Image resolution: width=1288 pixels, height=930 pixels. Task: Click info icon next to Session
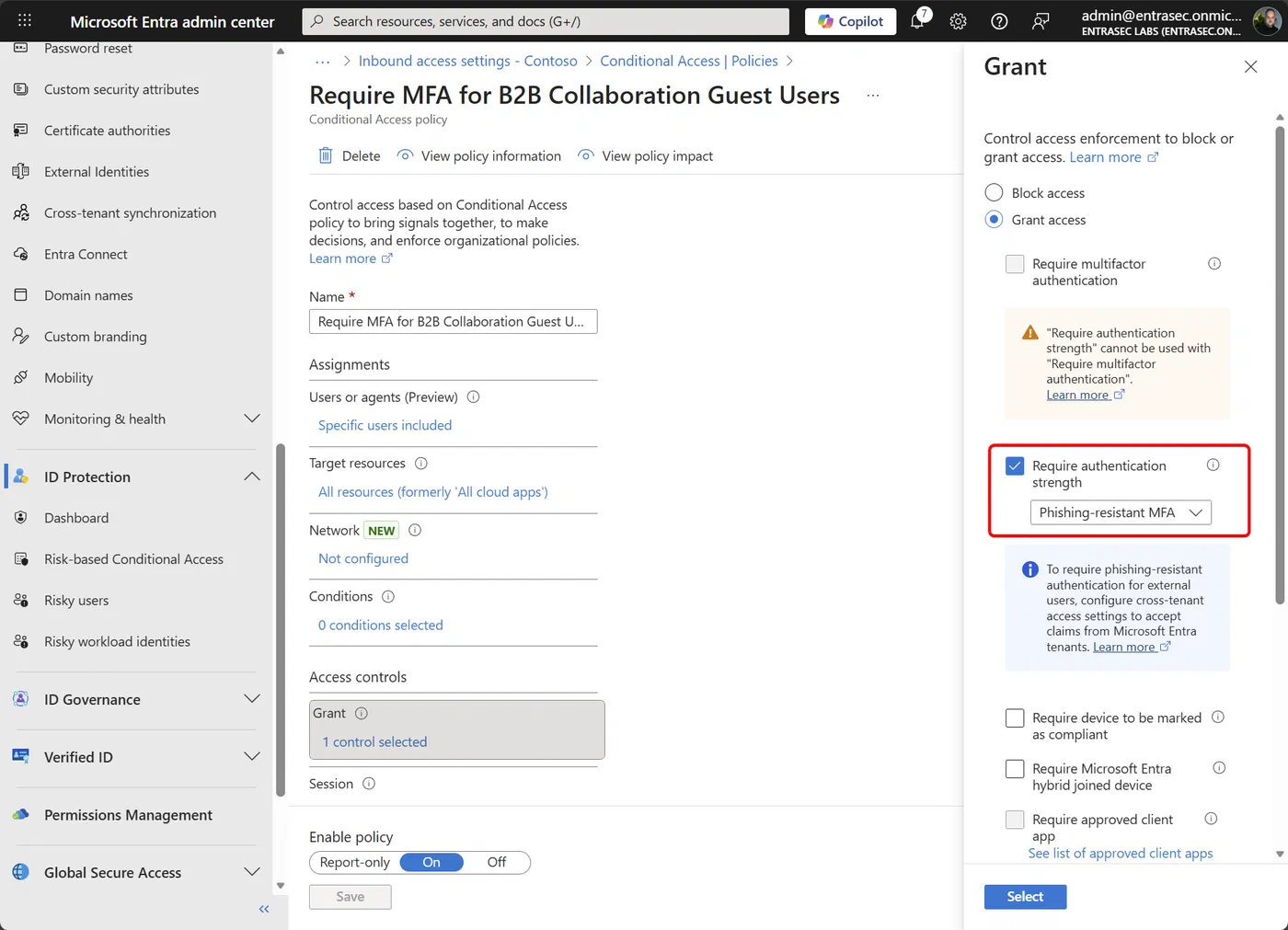(x=369, y=784)
